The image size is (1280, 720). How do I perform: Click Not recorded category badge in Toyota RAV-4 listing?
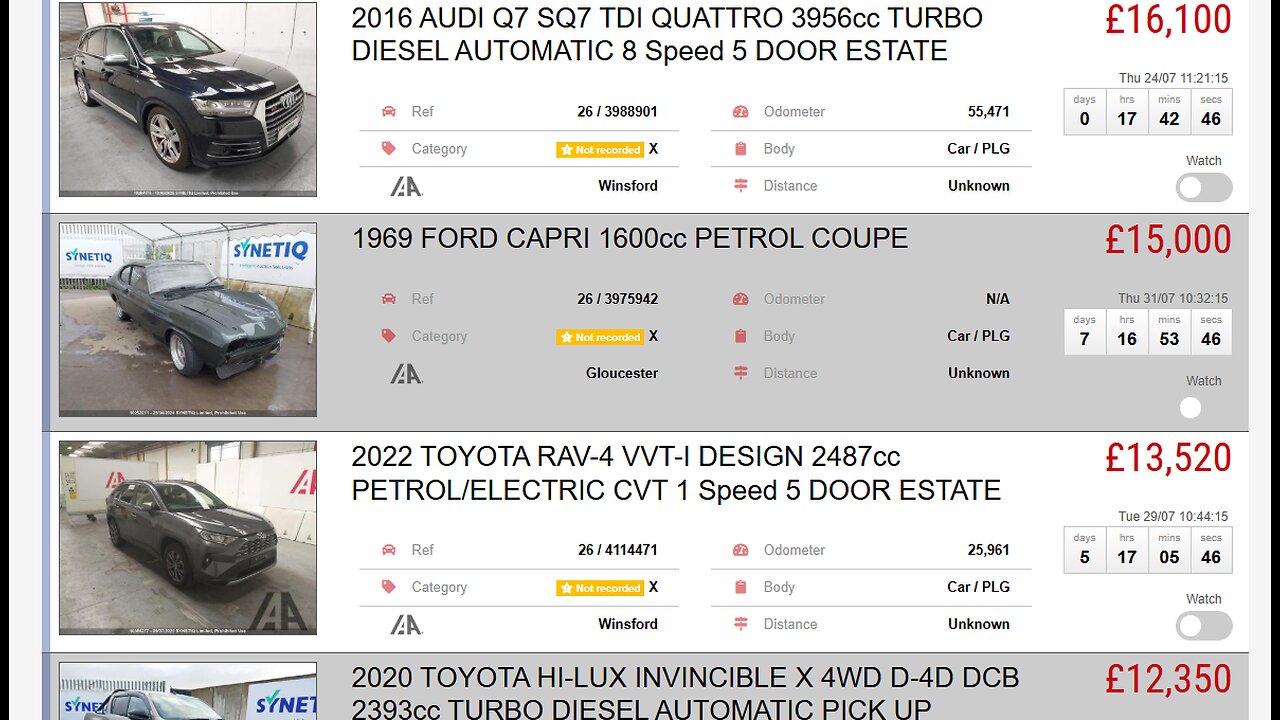click(x=600, y=588)
